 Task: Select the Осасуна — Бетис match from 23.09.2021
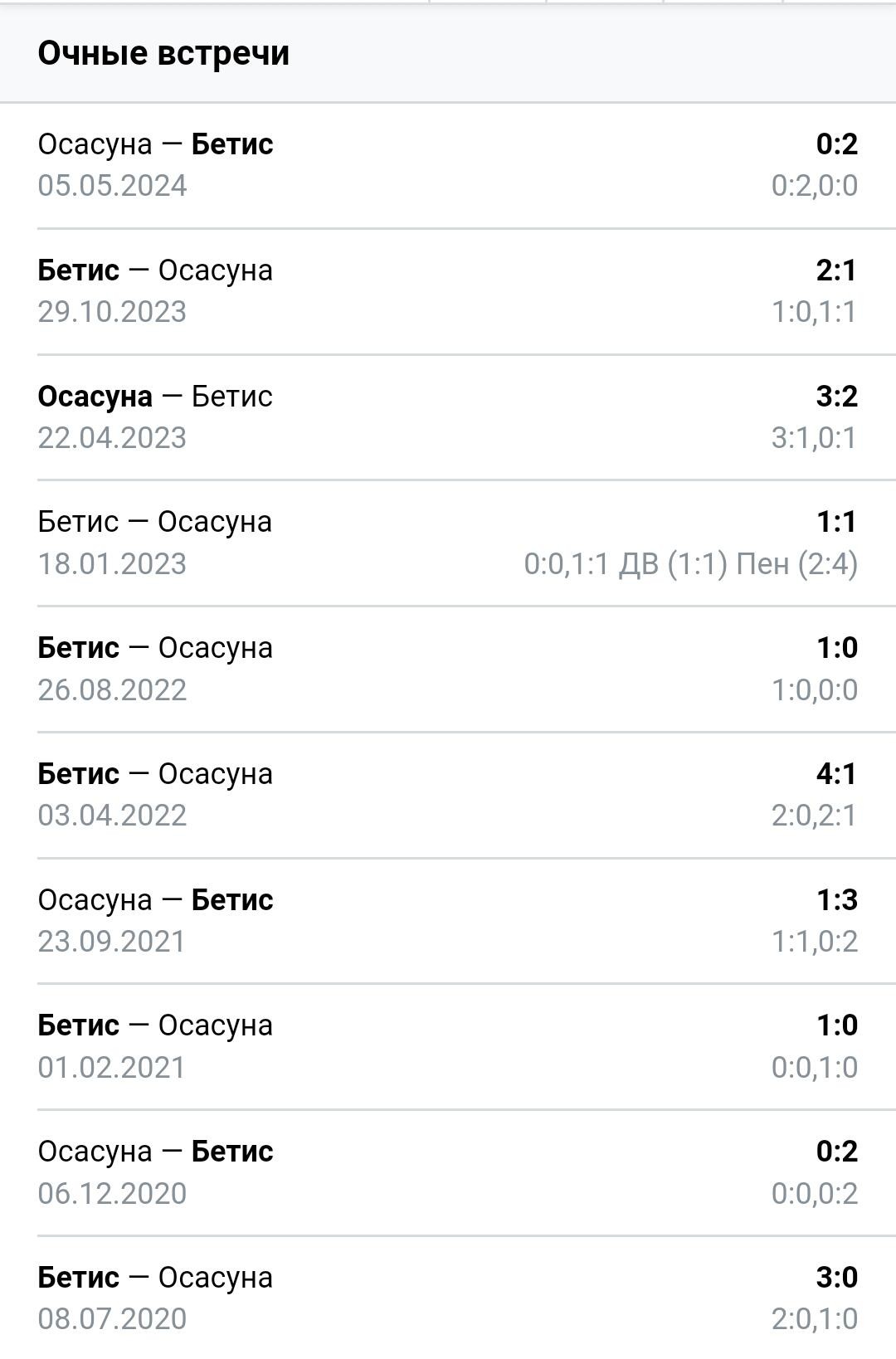tap(448, 921)
